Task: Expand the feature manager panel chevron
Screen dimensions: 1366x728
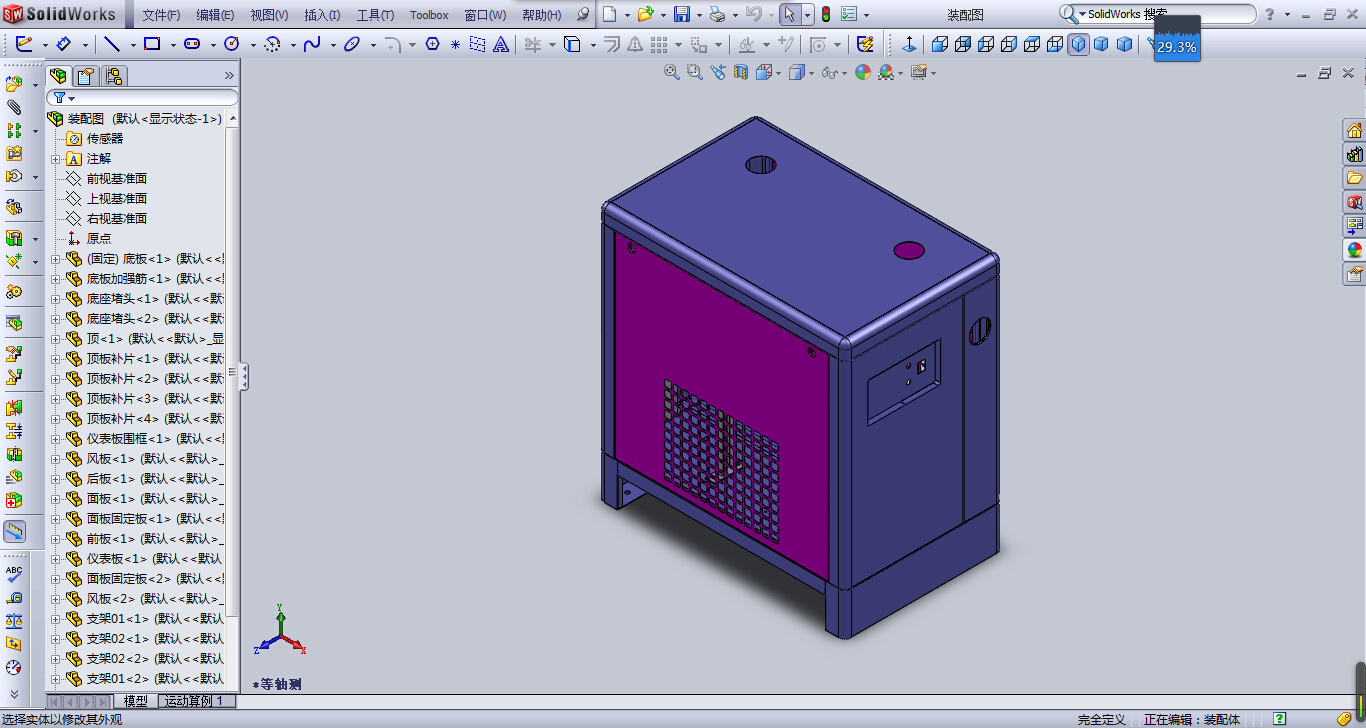Action: (x=229, y=75)
